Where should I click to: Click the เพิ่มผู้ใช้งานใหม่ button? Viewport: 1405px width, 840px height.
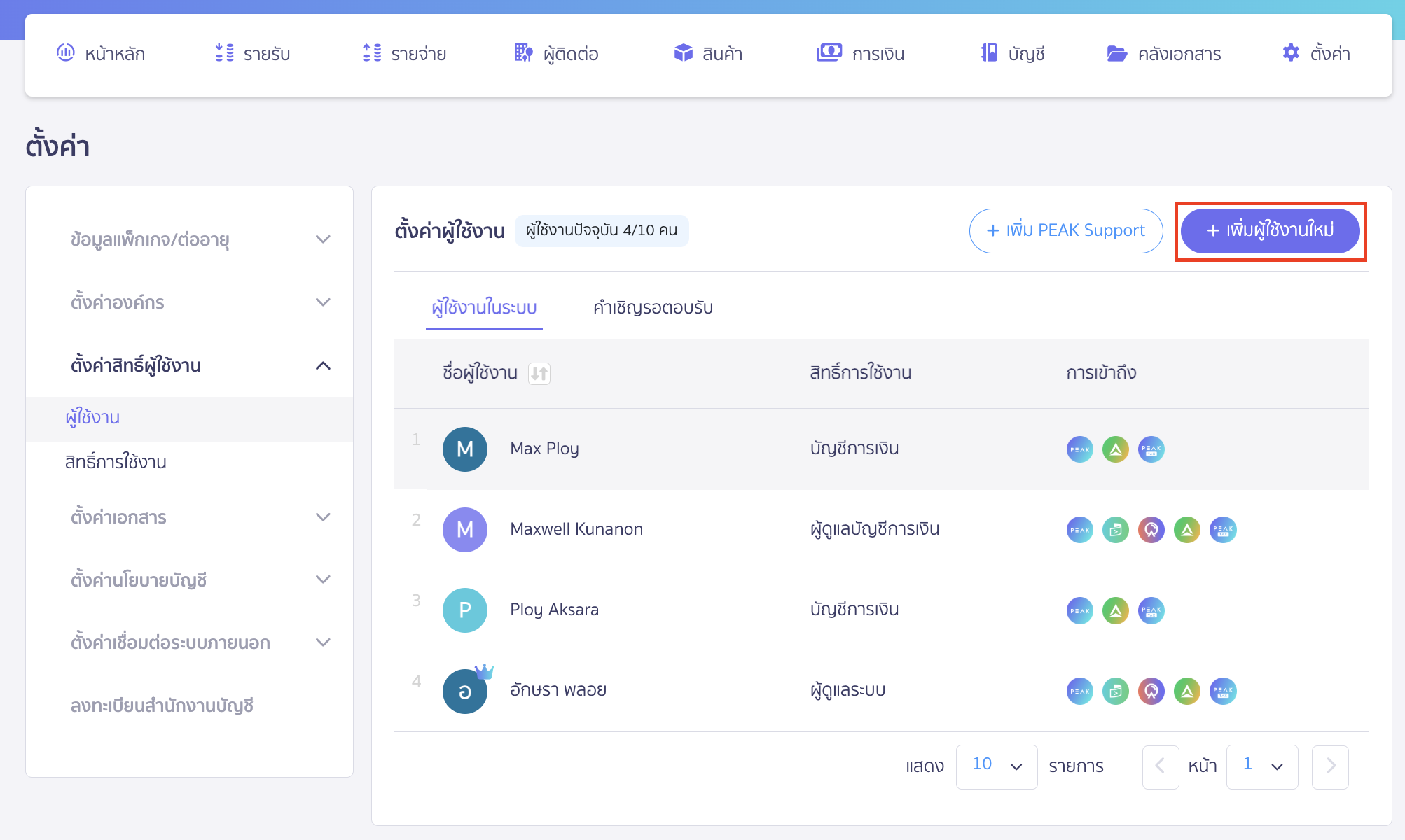1270,230
